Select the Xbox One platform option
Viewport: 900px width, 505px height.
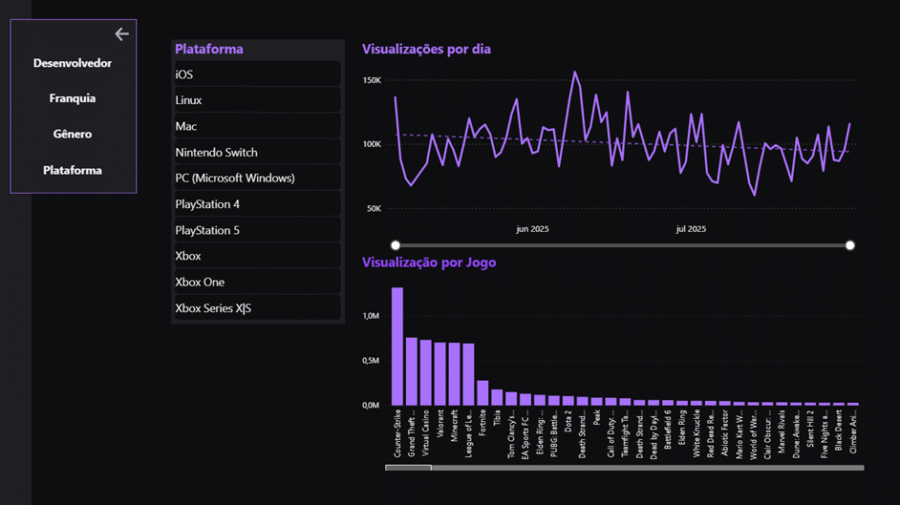pyautogui.click(x=257, y=283)
